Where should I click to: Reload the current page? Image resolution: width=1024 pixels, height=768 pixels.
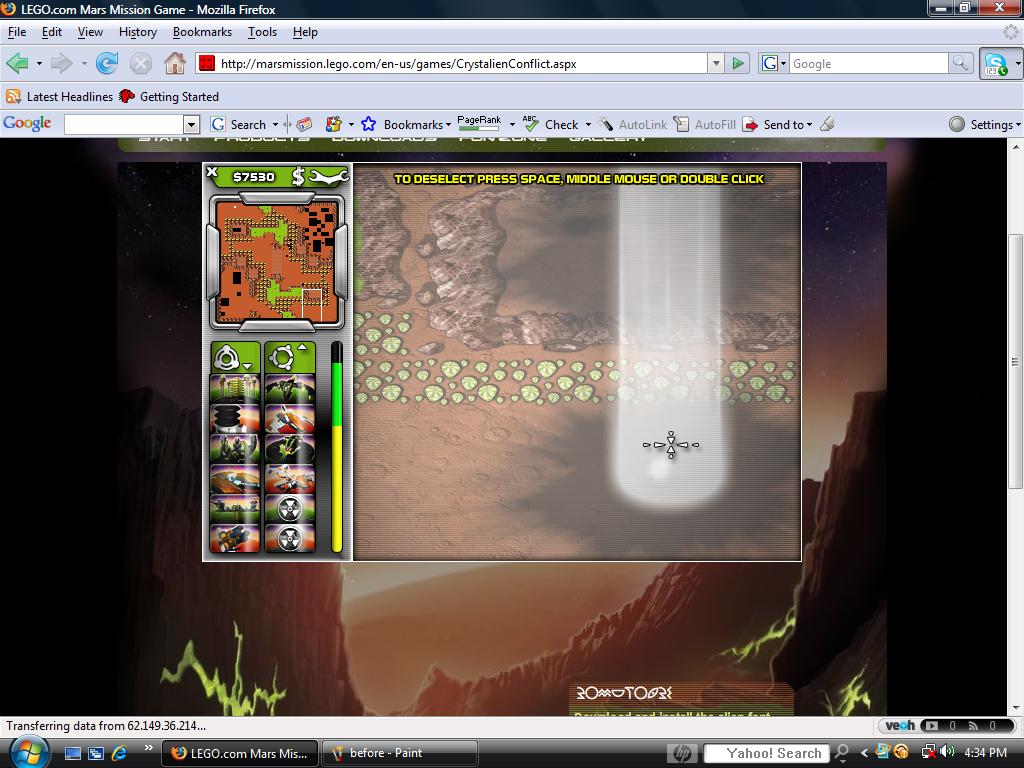[x=106, y=63]
